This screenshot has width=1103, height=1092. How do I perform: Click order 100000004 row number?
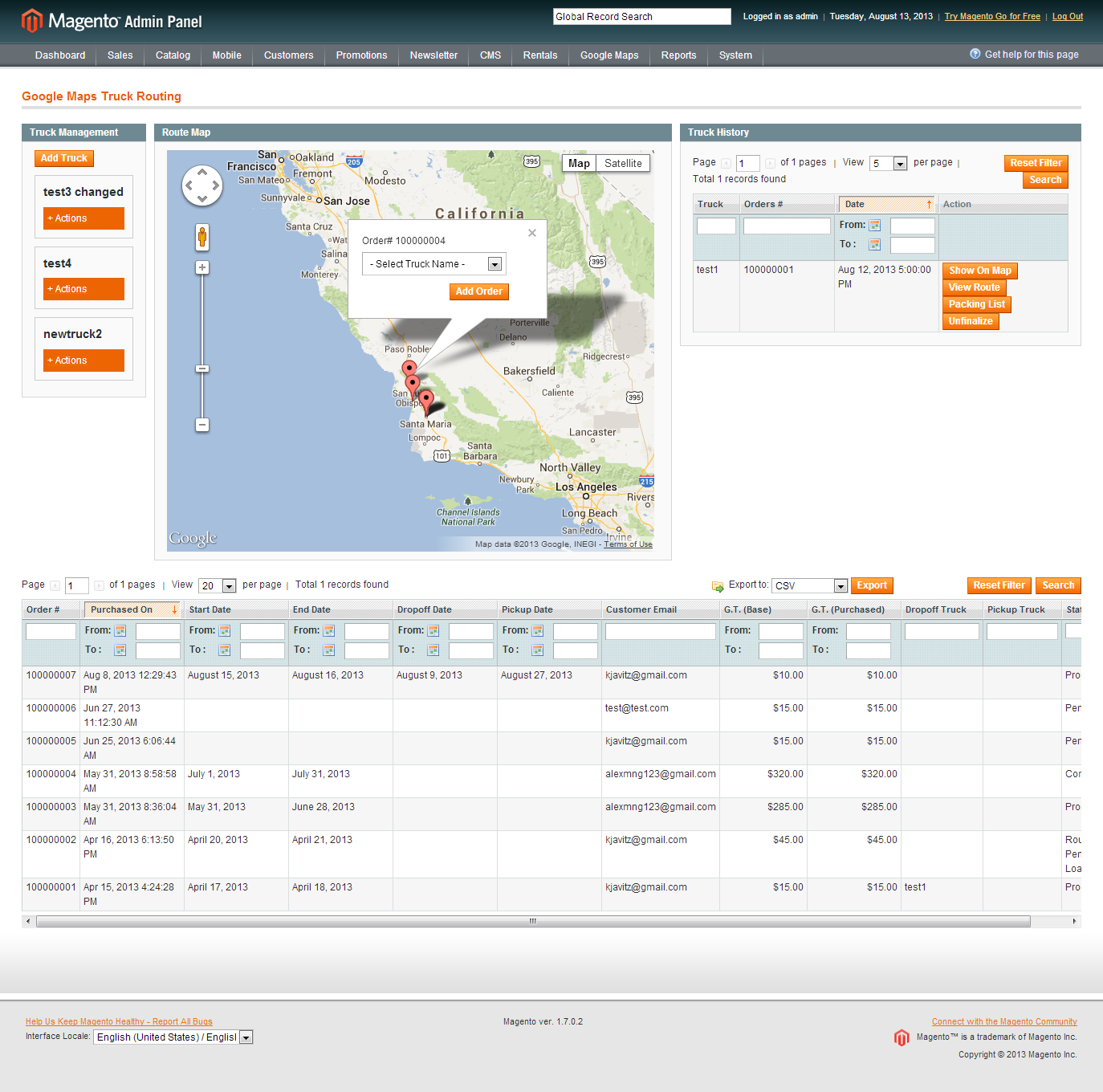pyautogui.click(x=51, y=774)
